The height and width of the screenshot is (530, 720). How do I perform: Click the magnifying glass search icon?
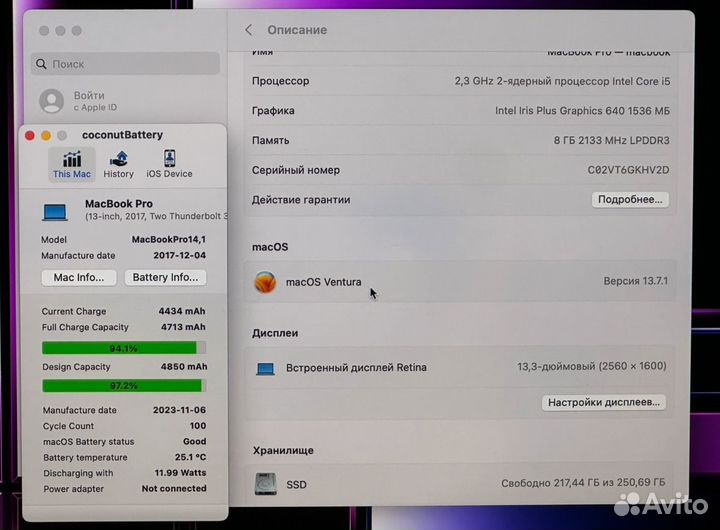[41, 64]
